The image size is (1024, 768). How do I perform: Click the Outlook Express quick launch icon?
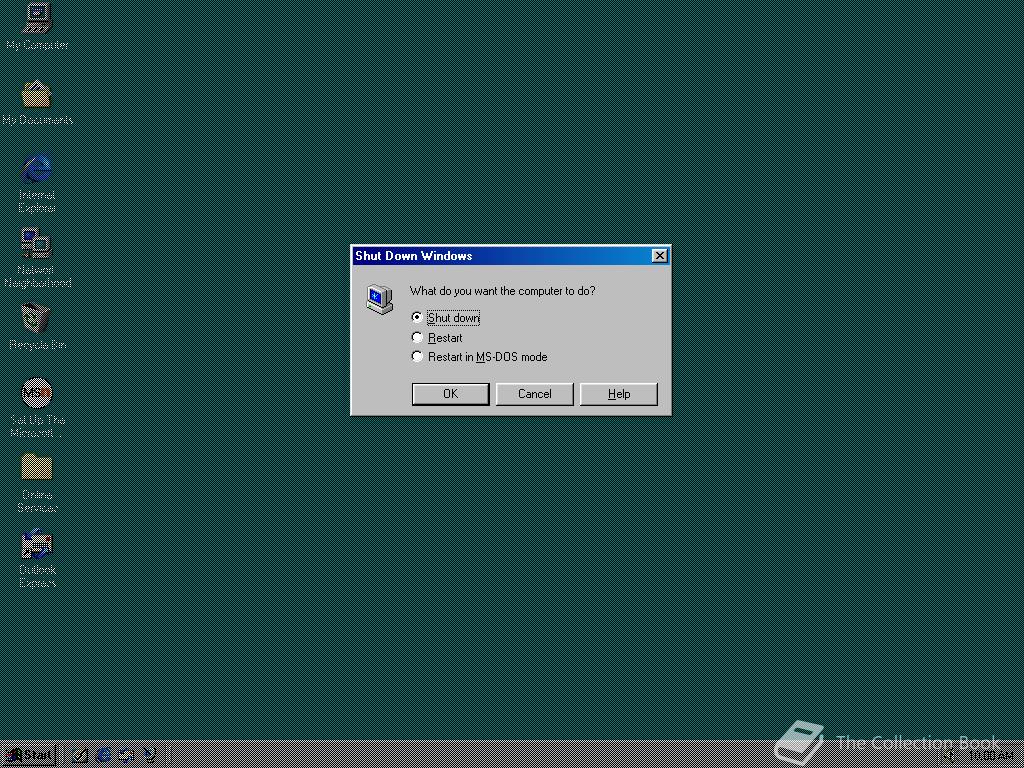click(x=126, y=755)
